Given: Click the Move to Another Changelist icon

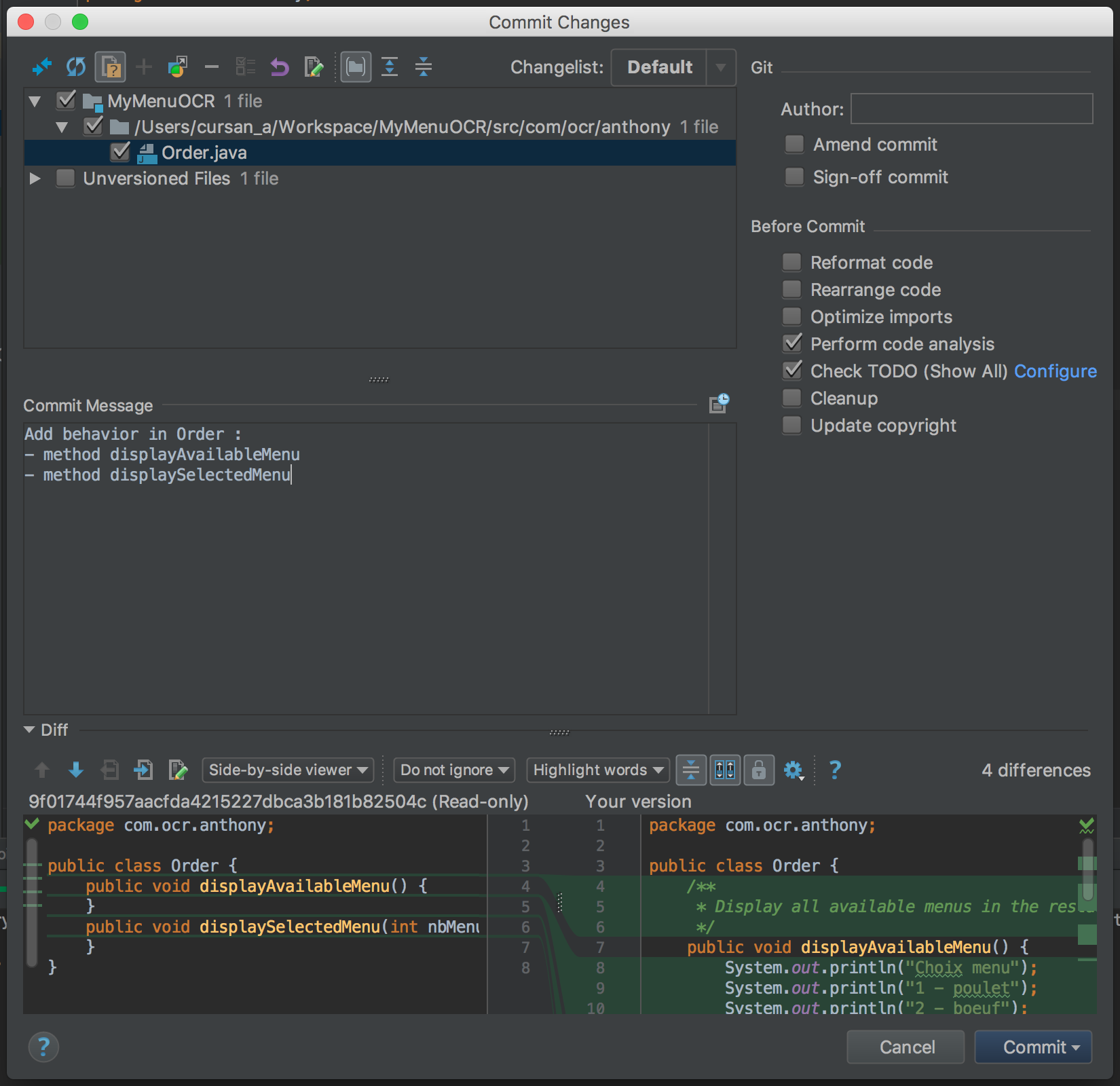Looking at the screenshot, I should (178, 67).
